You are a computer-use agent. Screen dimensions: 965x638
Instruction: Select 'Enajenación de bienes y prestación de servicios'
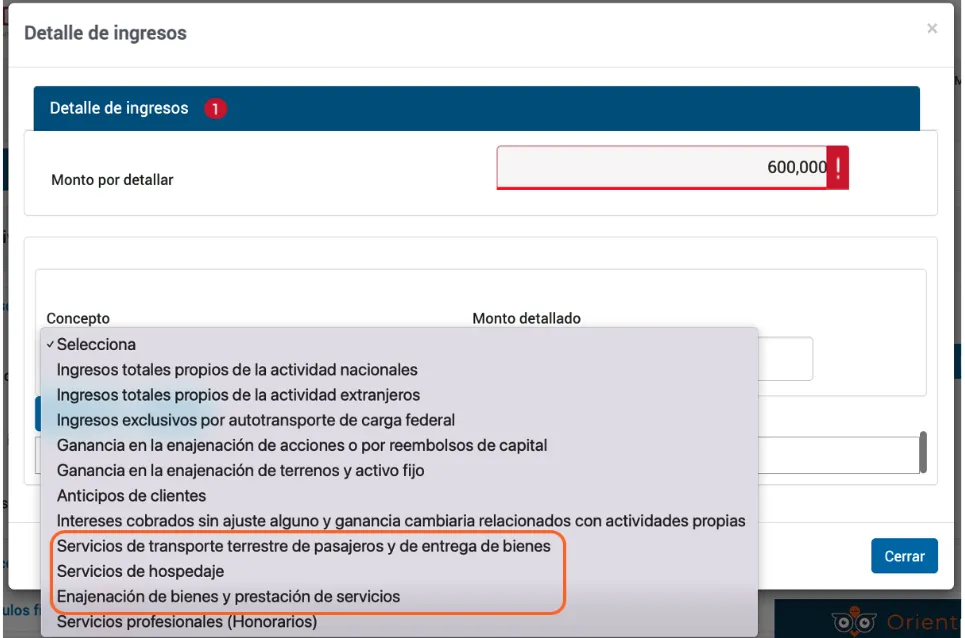pos(228,597)
